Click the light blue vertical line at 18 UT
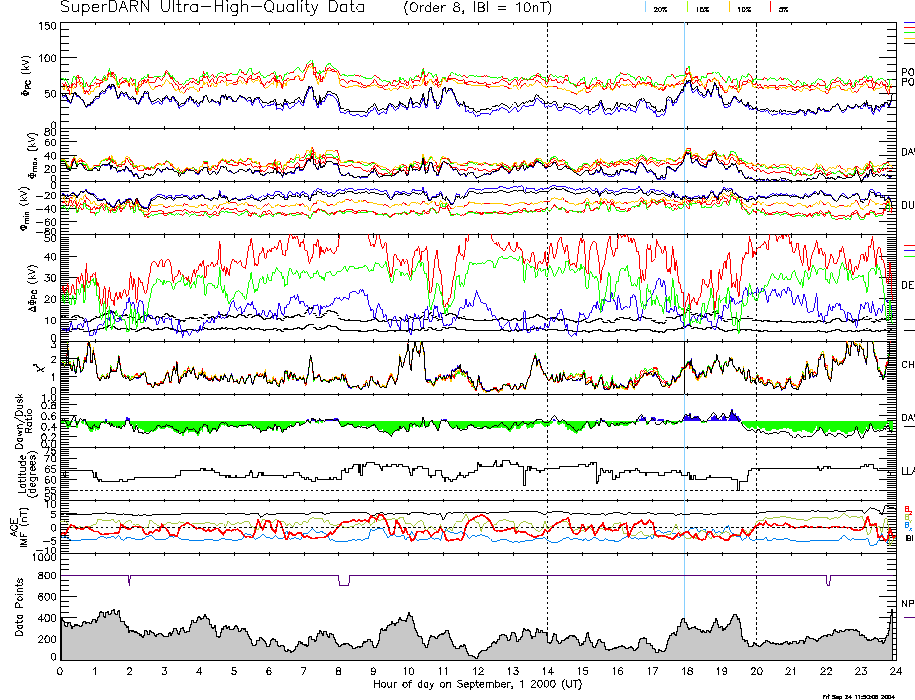 pyautogui.click(x=684, y=300)
